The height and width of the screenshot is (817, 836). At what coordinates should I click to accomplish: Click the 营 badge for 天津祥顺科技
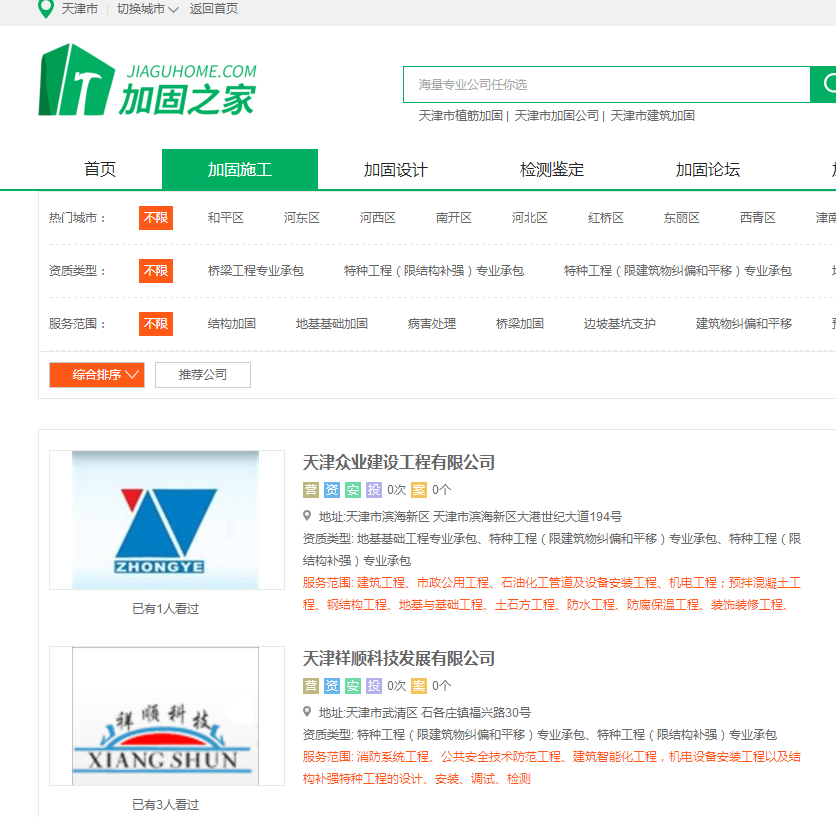tap(311, 686)
